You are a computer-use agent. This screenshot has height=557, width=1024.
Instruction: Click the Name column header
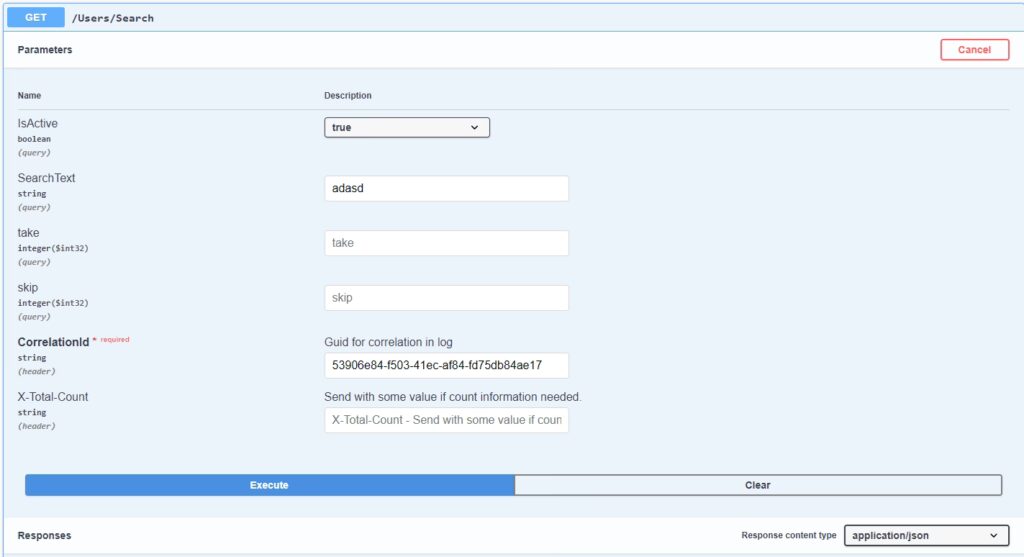click(30, 96)
